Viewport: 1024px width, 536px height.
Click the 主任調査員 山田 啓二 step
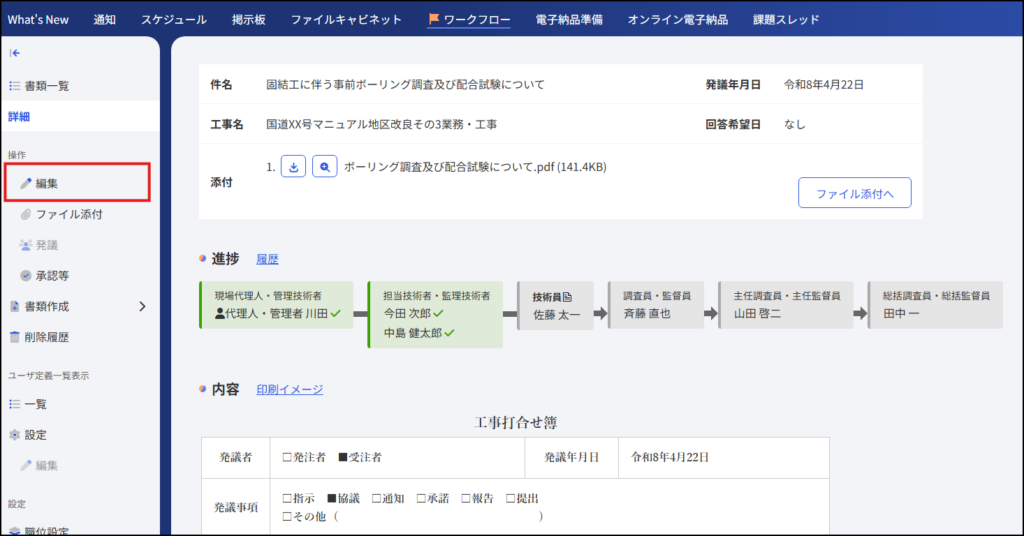(786, 305)
